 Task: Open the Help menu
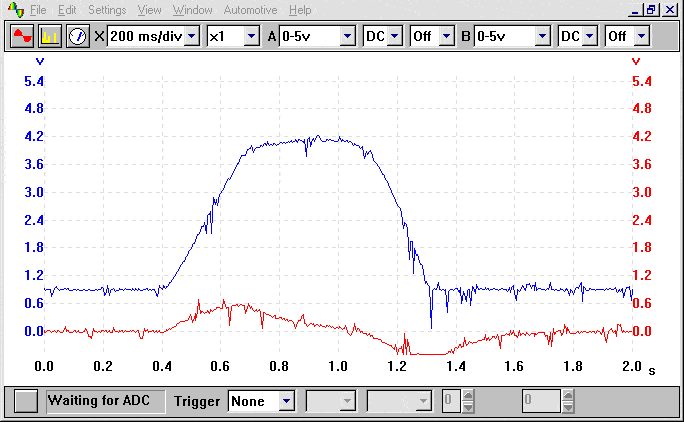[300, 10]
